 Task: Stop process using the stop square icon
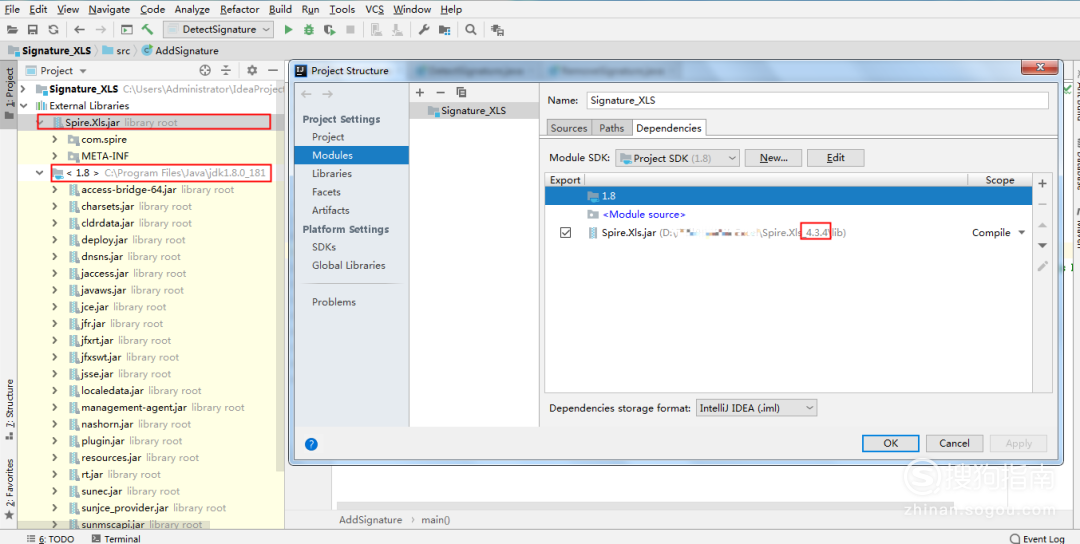(x=351, y=30)
